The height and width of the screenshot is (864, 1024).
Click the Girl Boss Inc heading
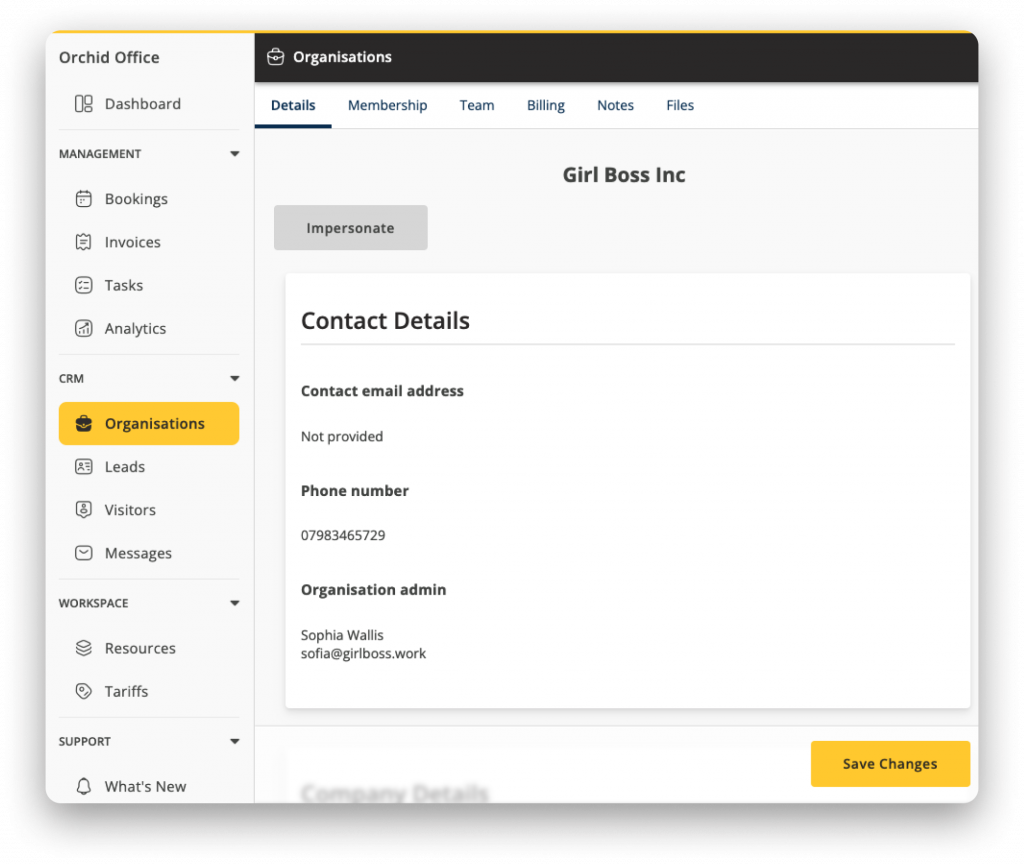coord(624,174)
